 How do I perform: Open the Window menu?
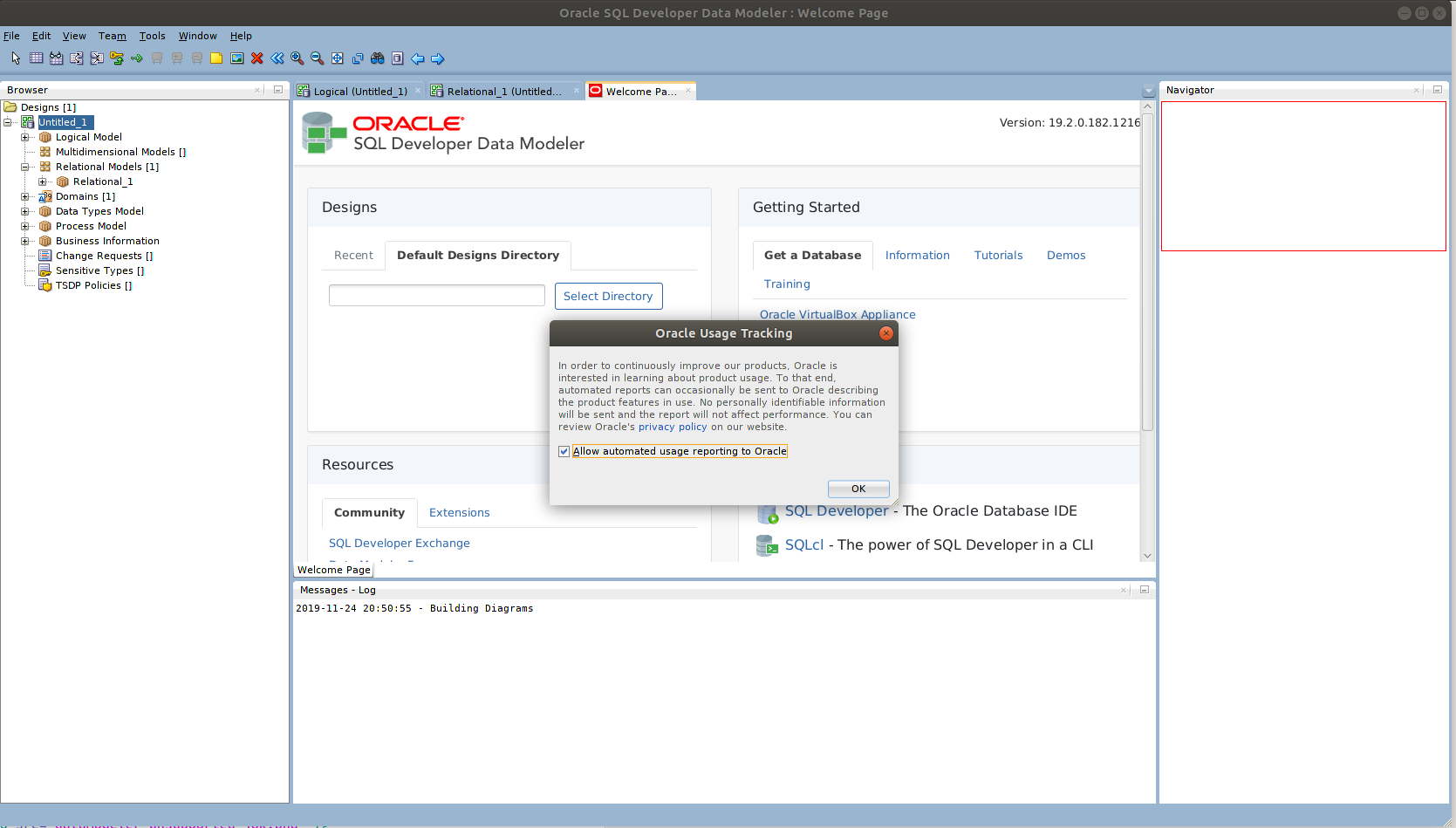pos(197,36)
